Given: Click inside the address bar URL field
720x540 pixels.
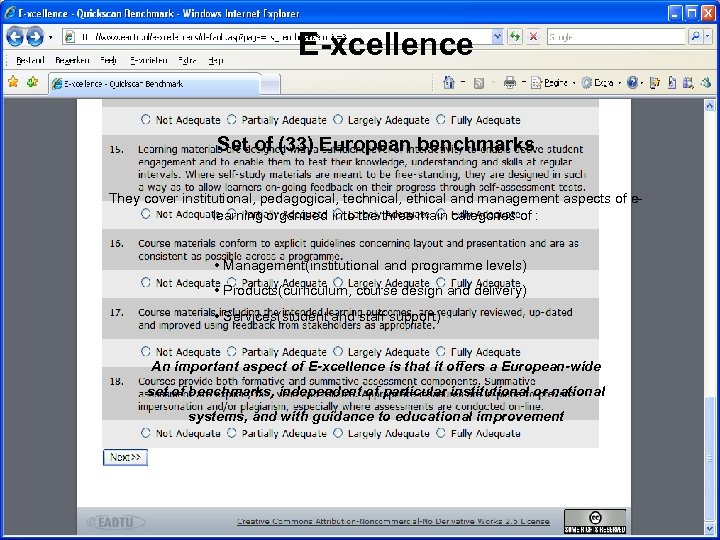Looking at the screenshot, I should (x=280, y=37).
